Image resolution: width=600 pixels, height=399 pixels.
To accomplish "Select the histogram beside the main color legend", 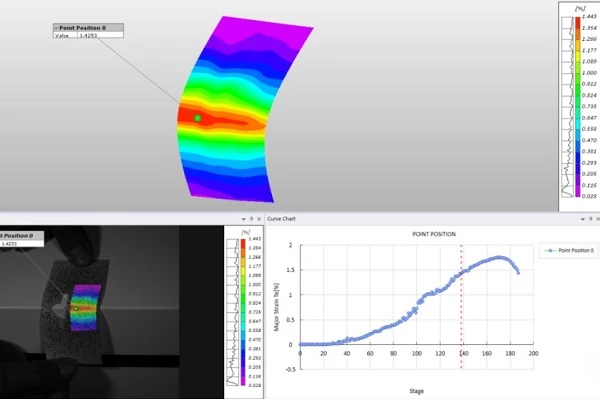I will coord(567,107).
